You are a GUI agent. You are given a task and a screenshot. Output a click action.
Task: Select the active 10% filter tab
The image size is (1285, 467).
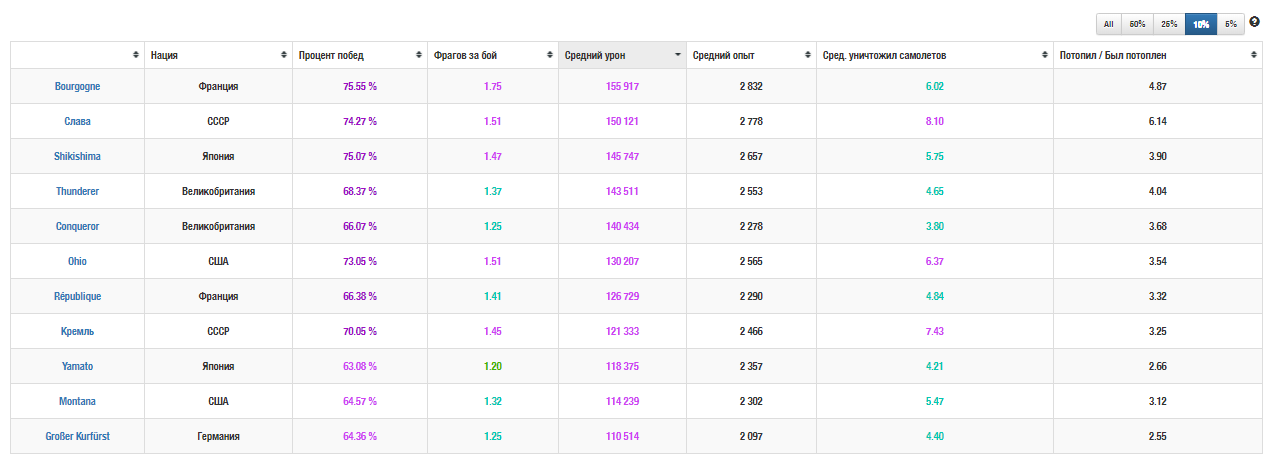tap(1201, 23)
